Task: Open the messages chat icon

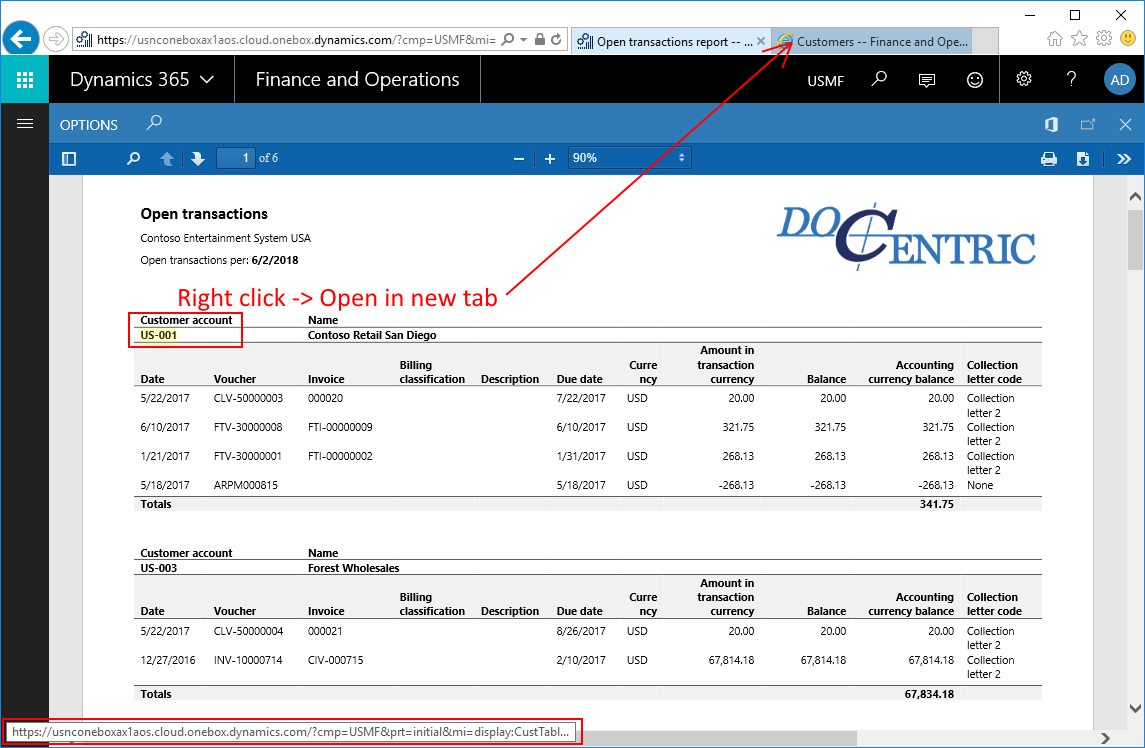Action: 927,80
